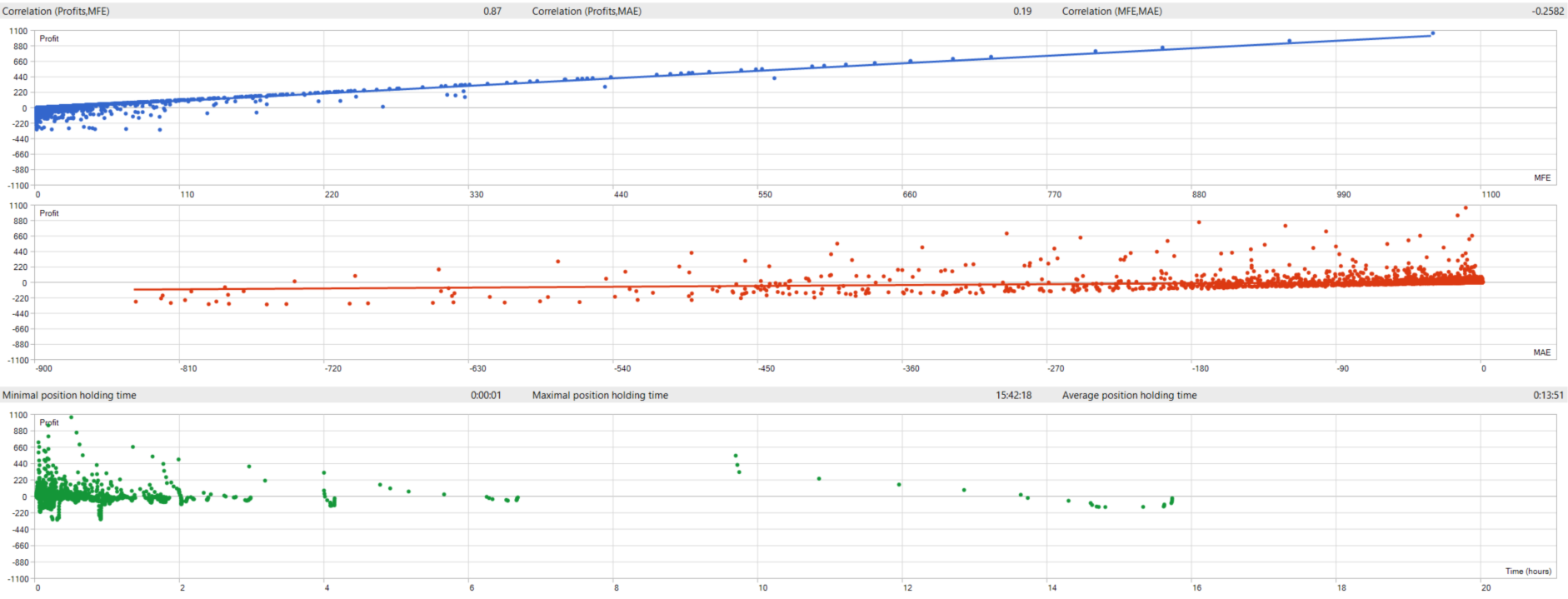Click the Correlation (MFE,MAE) label
The image size is (1568, 599).
(1111, 11)
